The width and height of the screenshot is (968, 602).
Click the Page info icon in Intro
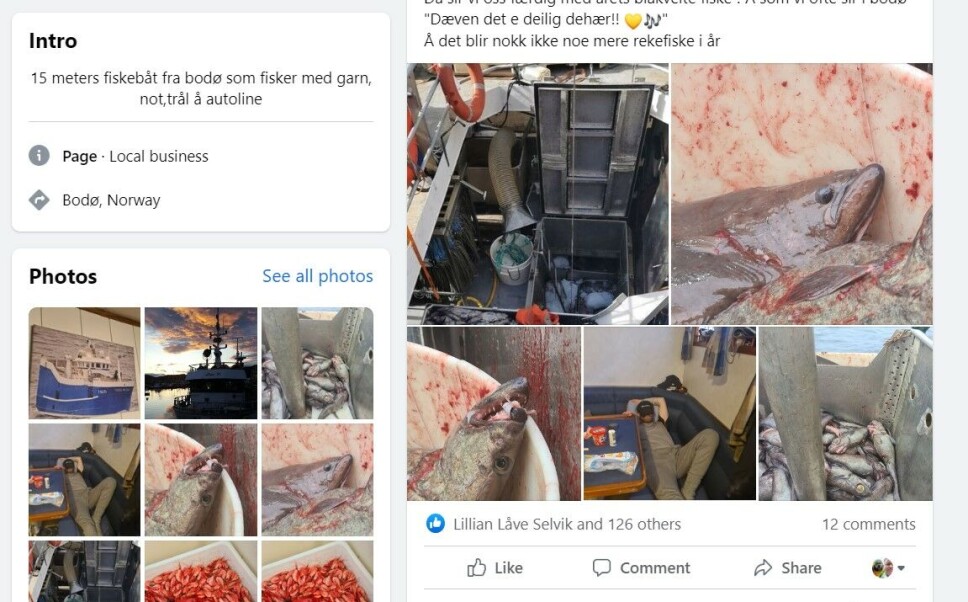39,156
